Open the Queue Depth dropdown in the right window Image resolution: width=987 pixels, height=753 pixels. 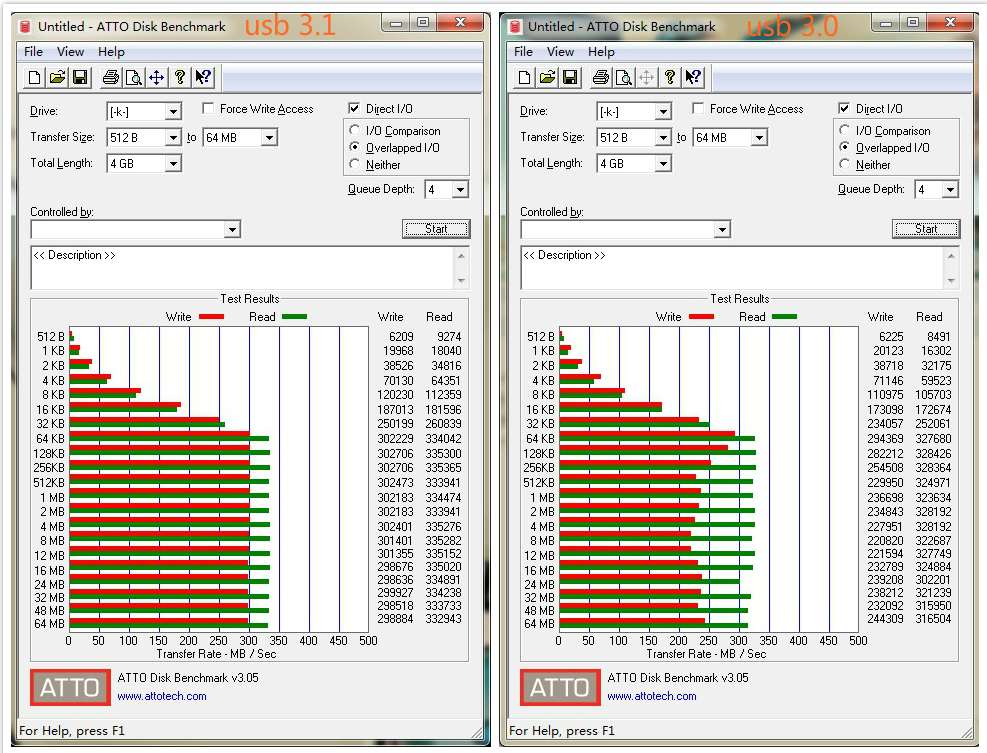point(949,190)
